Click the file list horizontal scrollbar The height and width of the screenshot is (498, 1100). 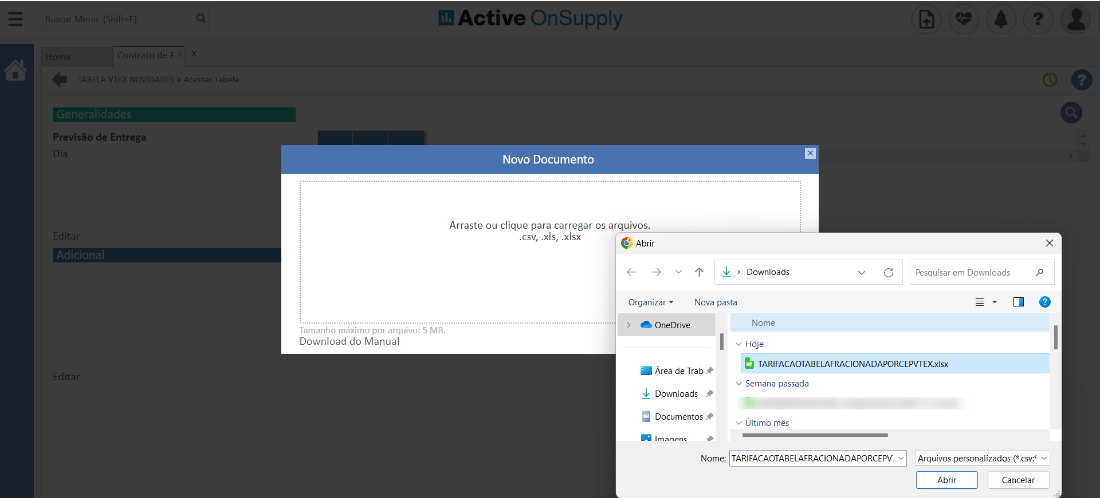click(815, 436)
